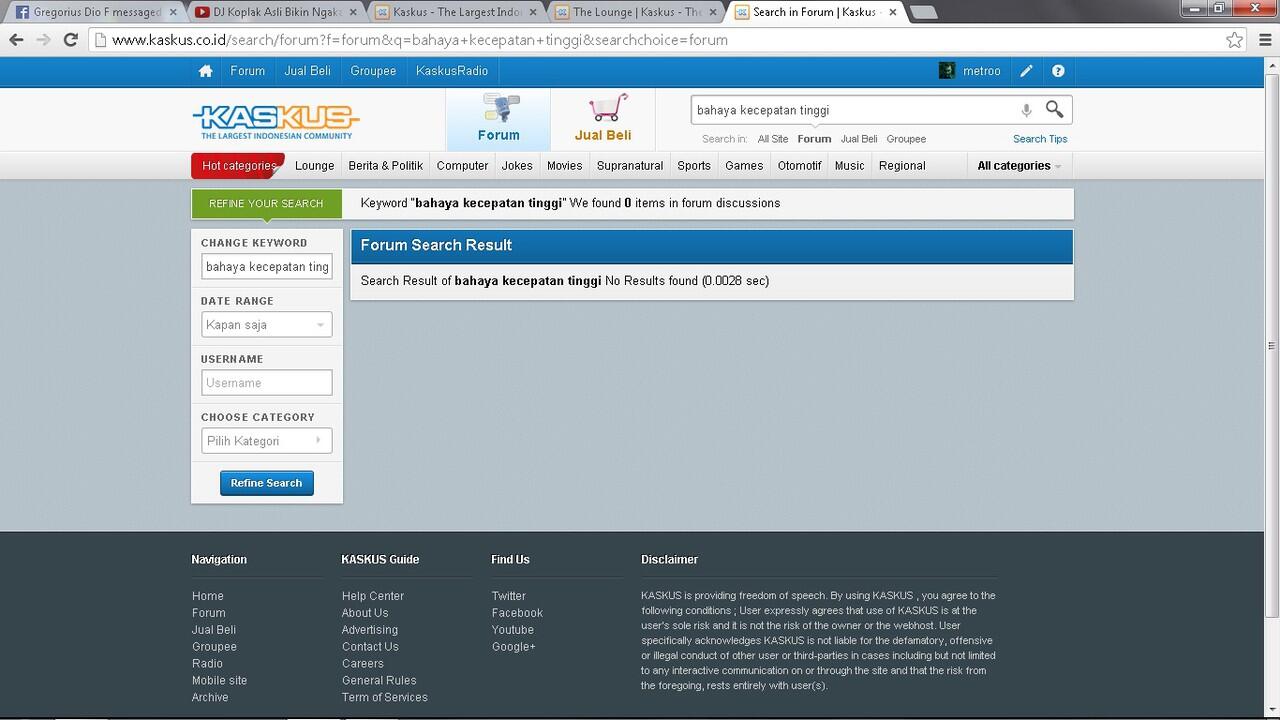Image resolution: width=1280 pixels, height=720 pixels.
Task: Click the metroo username link
Action: click(x=981, y=71)
